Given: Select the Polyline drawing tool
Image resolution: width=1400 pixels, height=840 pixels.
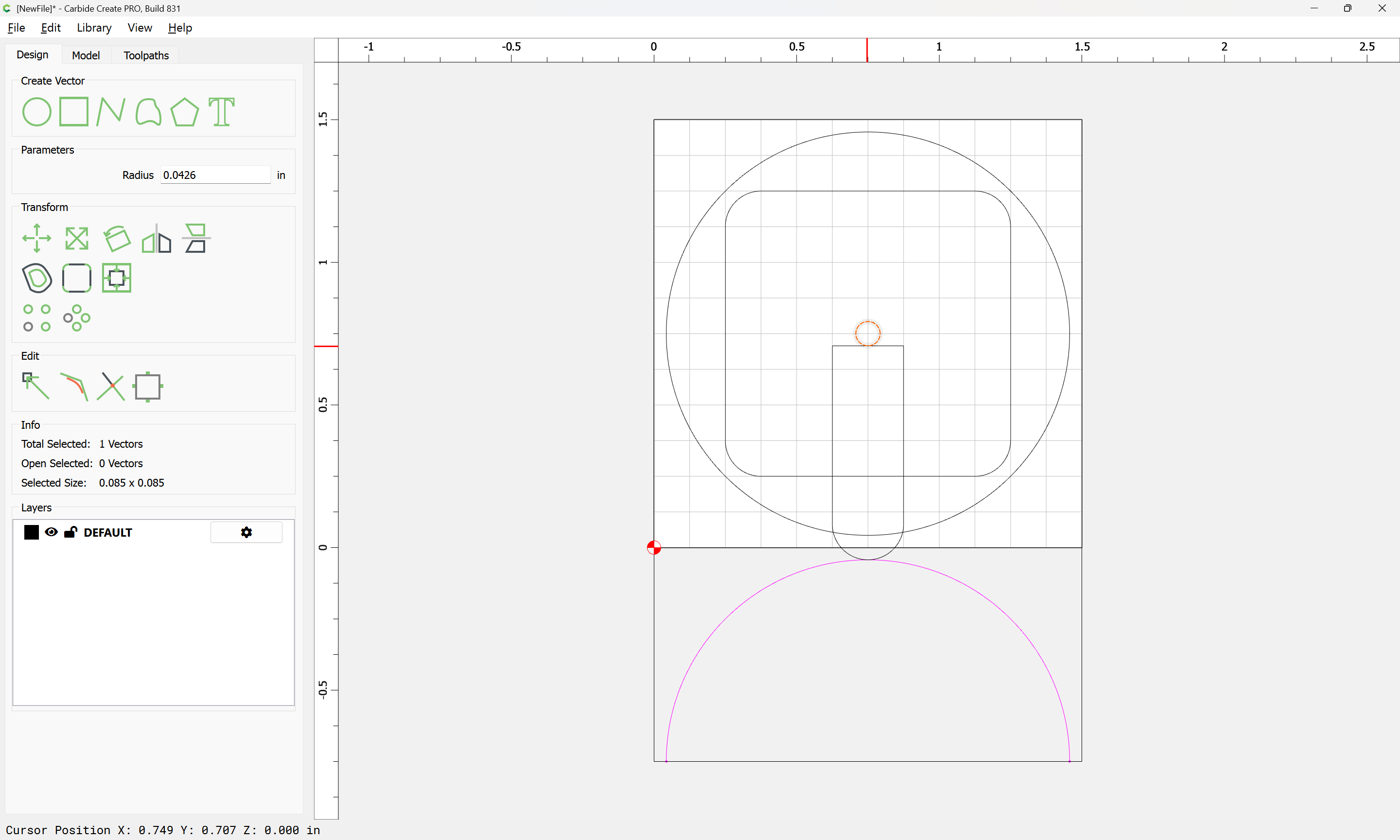Looking at the screenshot, I should pos(110,111).
